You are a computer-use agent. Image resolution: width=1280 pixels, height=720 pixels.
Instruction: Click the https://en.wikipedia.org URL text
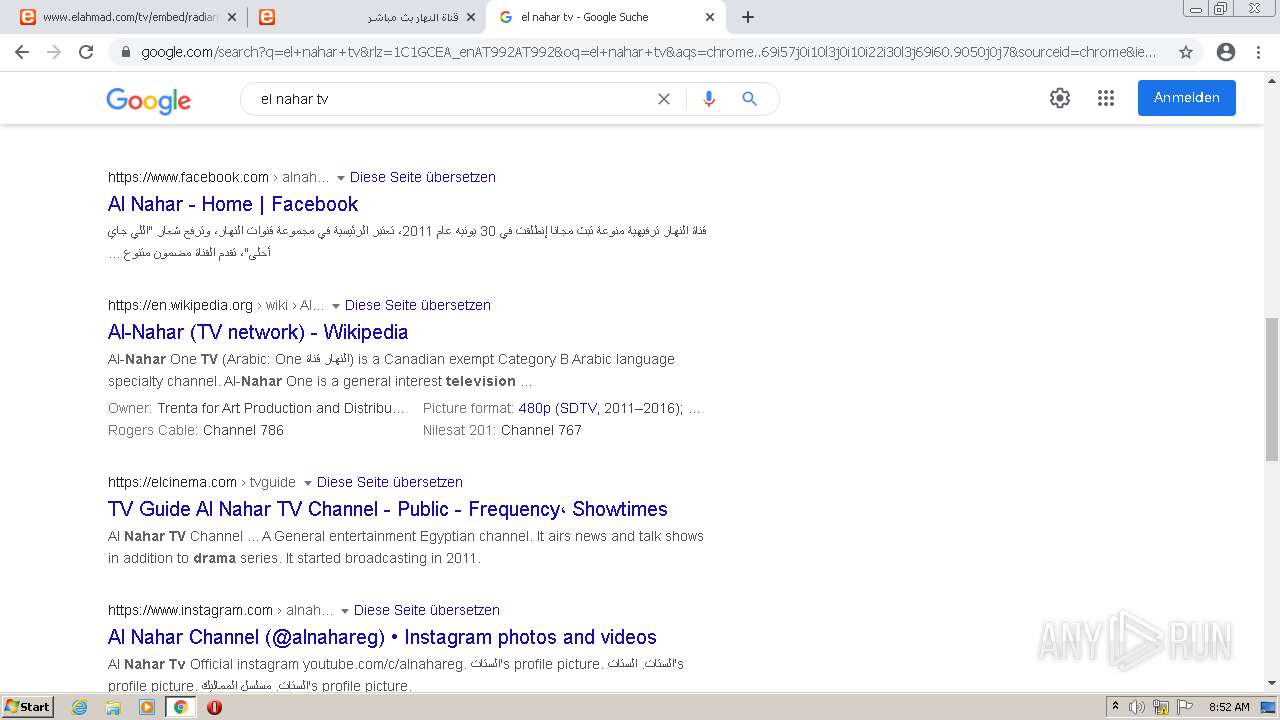coord(180,305)
